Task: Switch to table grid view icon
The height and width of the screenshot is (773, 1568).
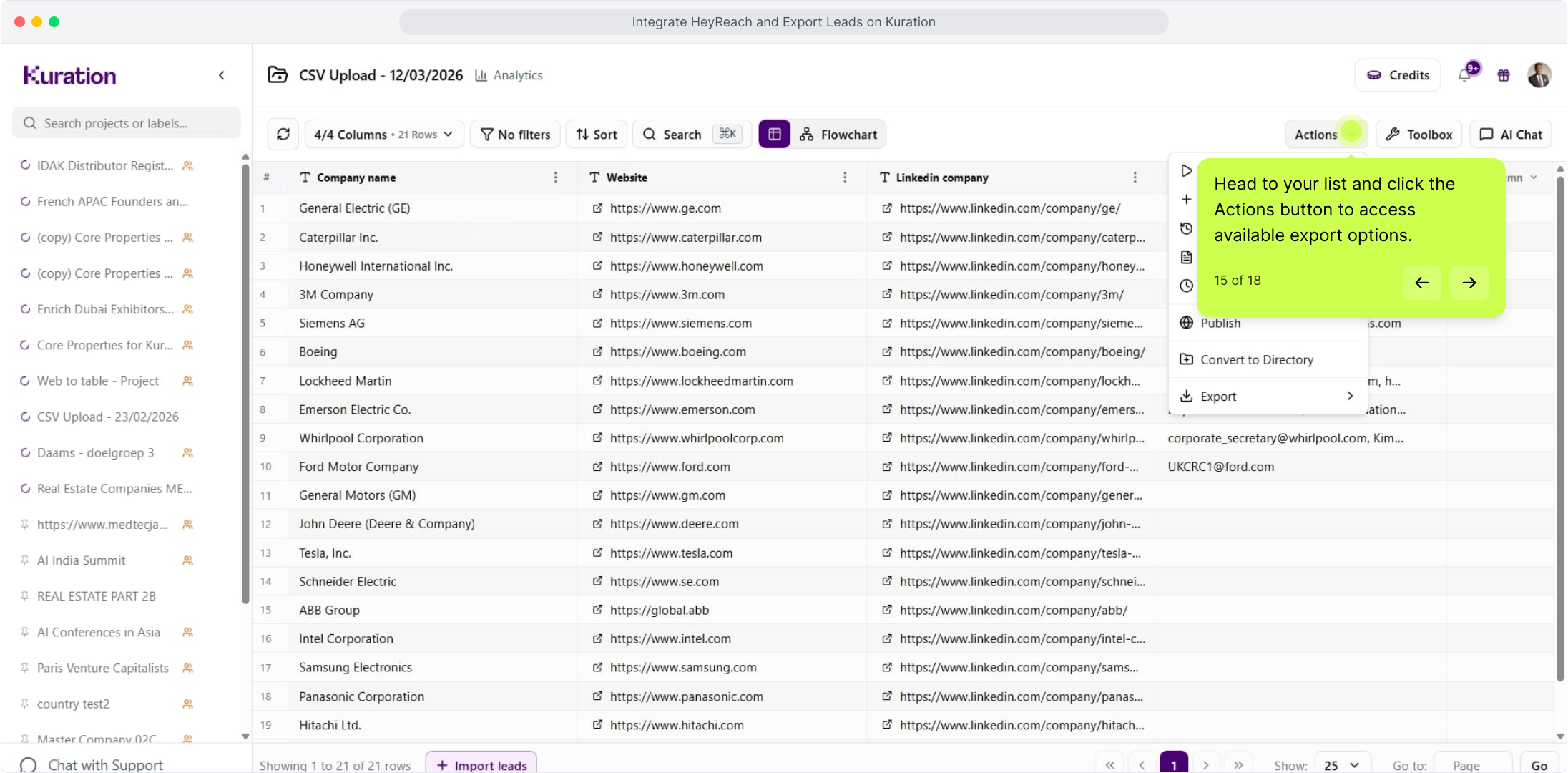Action: tap(774, 135)
